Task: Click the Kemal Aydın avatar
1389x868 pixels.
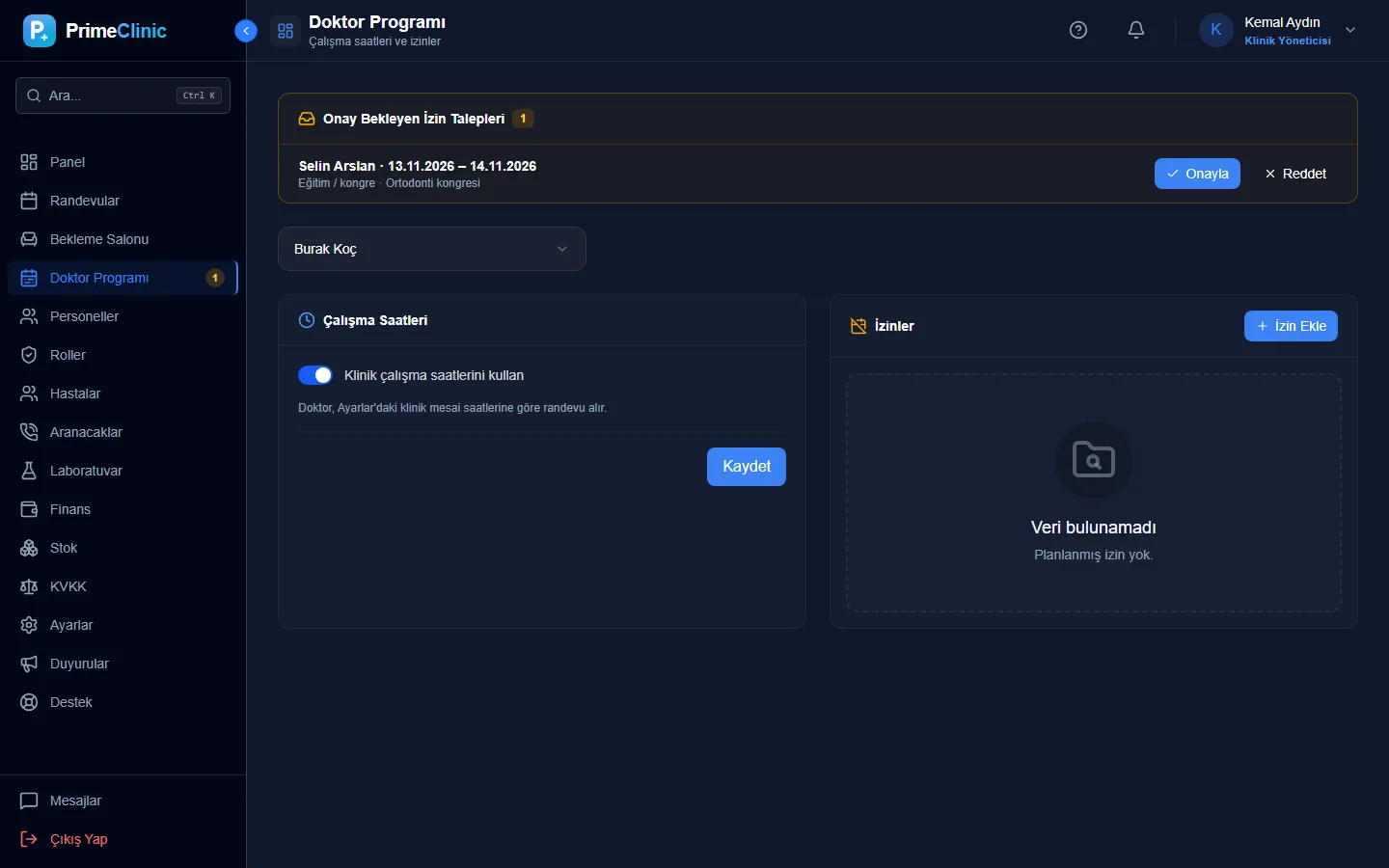Action: coord(1216,30)
